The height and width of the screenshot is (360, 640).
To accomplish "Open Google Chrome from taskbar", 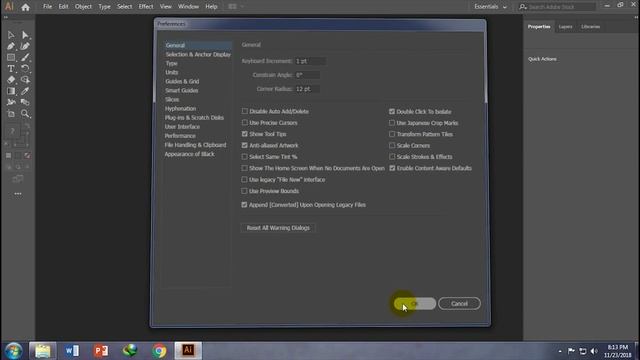I will pyautogui.click(x=159, y=351).
